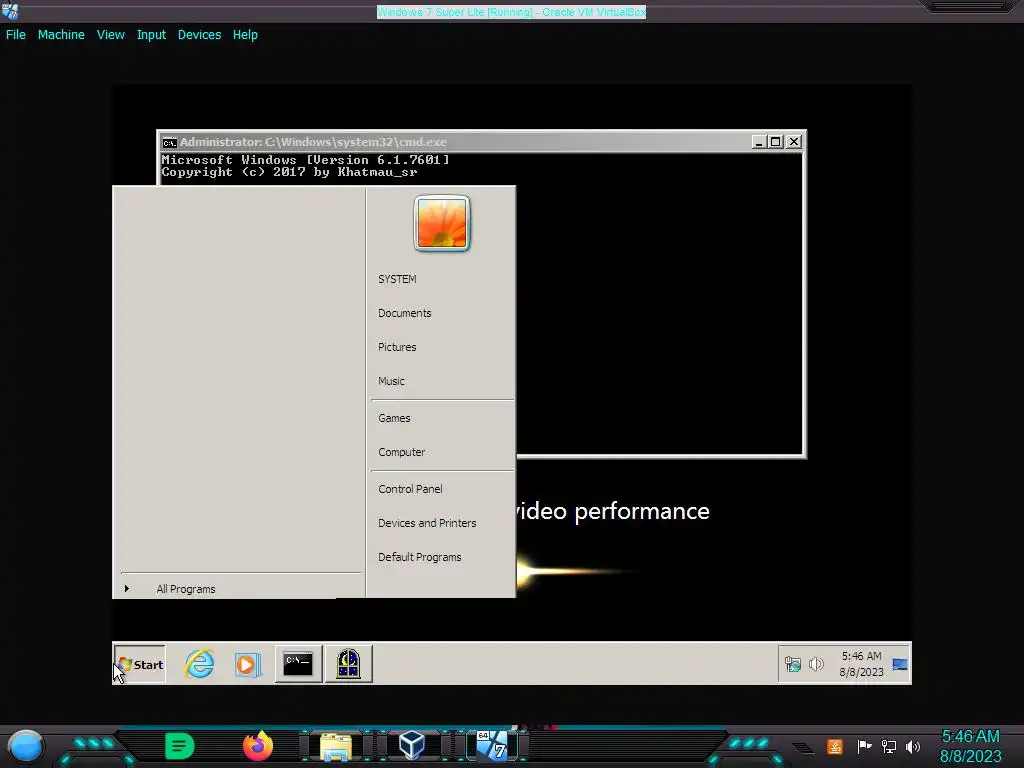Click the VirtualBox window title icon
The width and height of the screenshot is (1024, 768).
click(10, 11)
